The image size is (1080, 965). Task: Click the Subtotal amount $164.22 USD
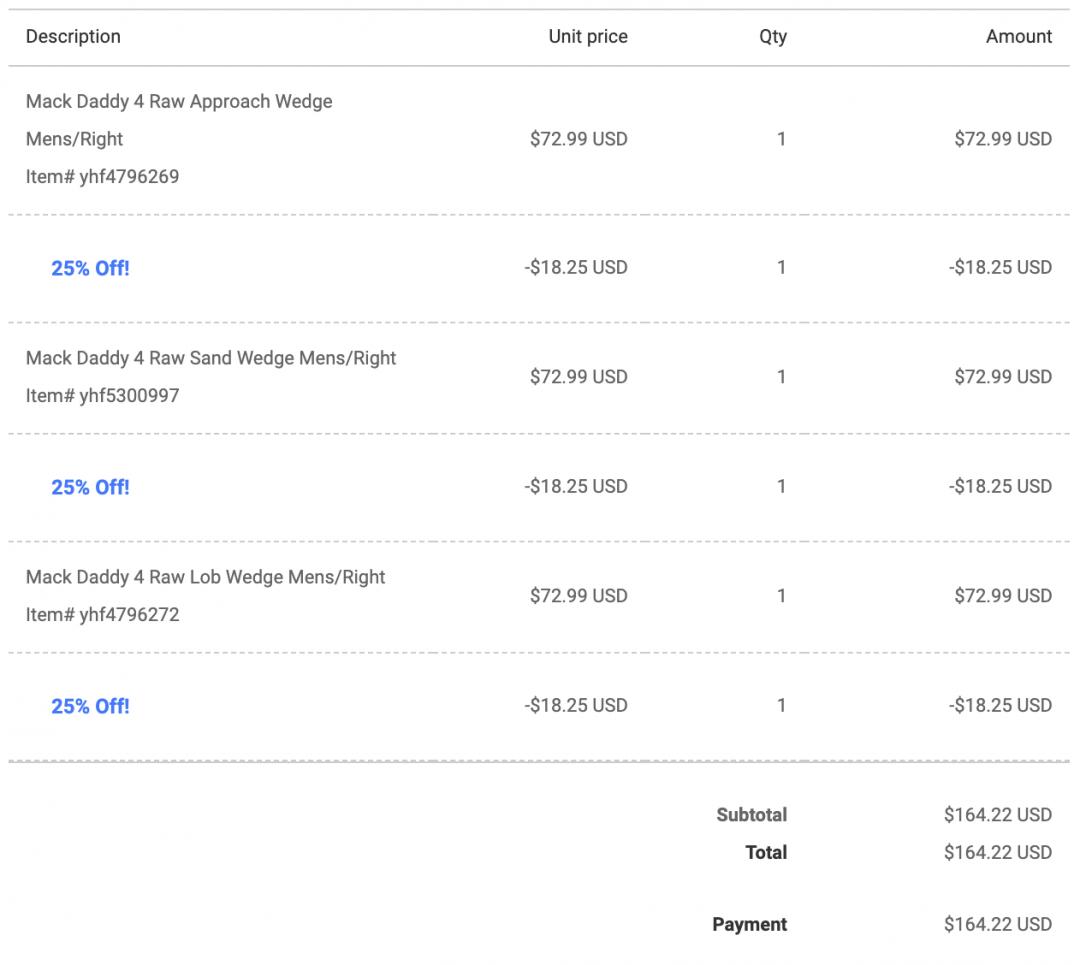997,815
